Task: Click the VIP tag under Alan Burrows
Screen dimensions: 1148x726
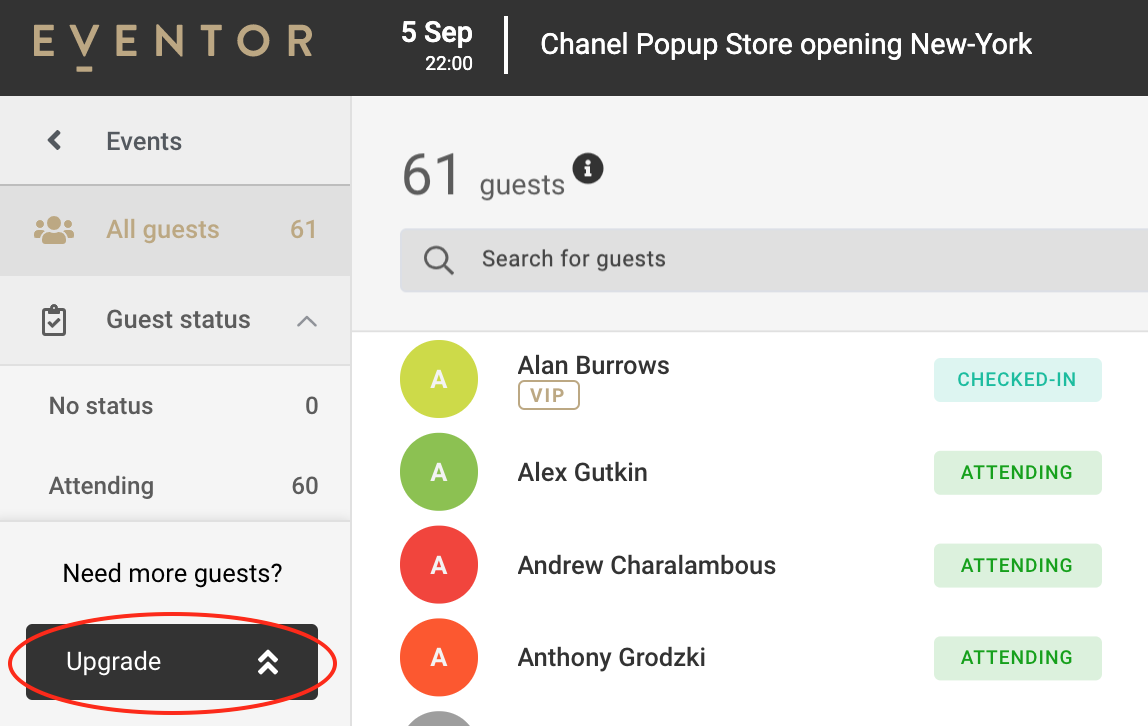Action: tap(548, 395)
